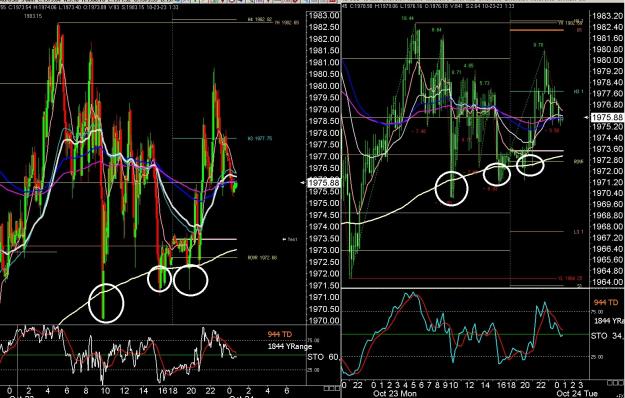Click the 1980.00 price label on right axis

(608, 61)
